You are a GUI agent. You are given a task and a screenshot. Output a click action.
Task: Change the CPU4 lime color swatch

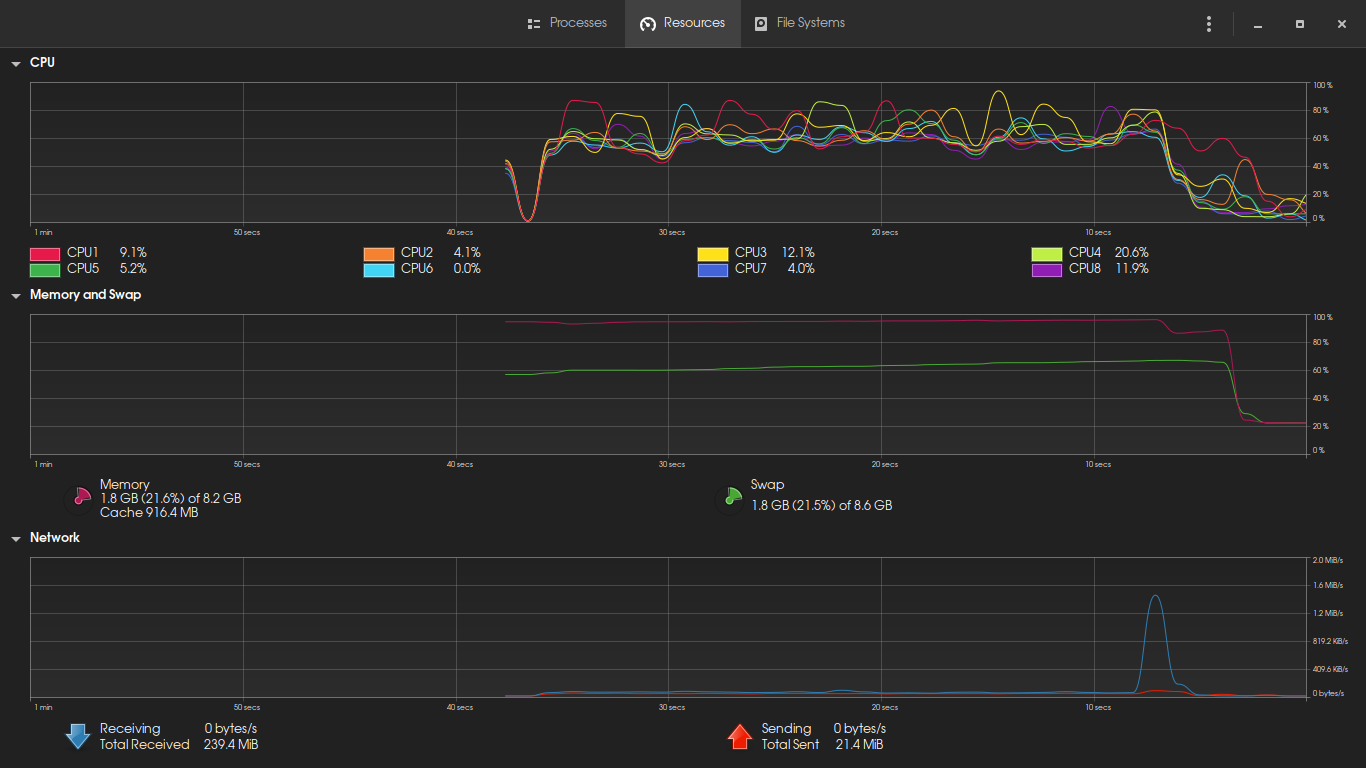(1047, 254)
